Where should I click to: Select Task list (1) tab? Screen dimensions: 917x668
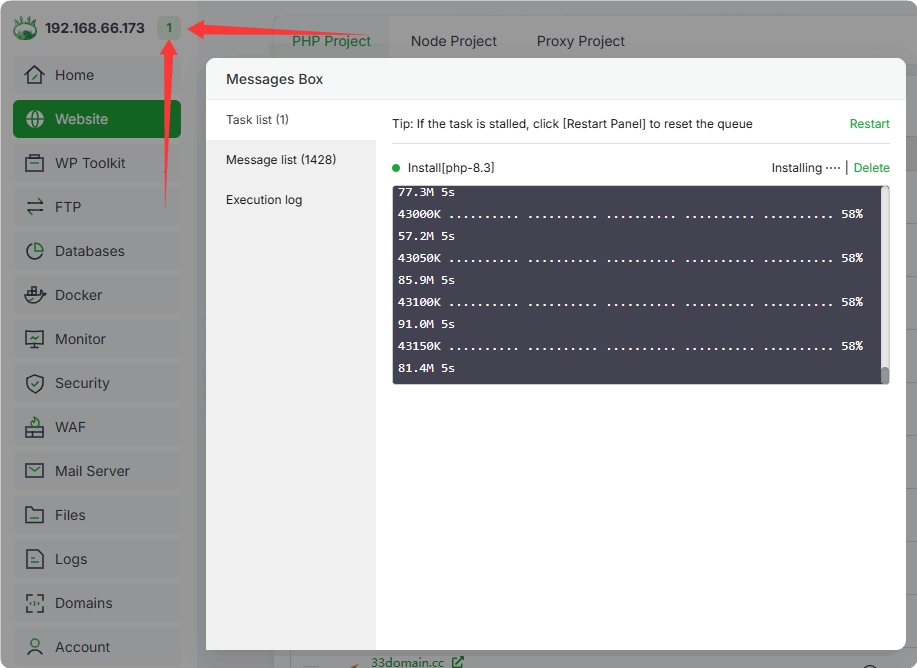[x=291, y=119]
